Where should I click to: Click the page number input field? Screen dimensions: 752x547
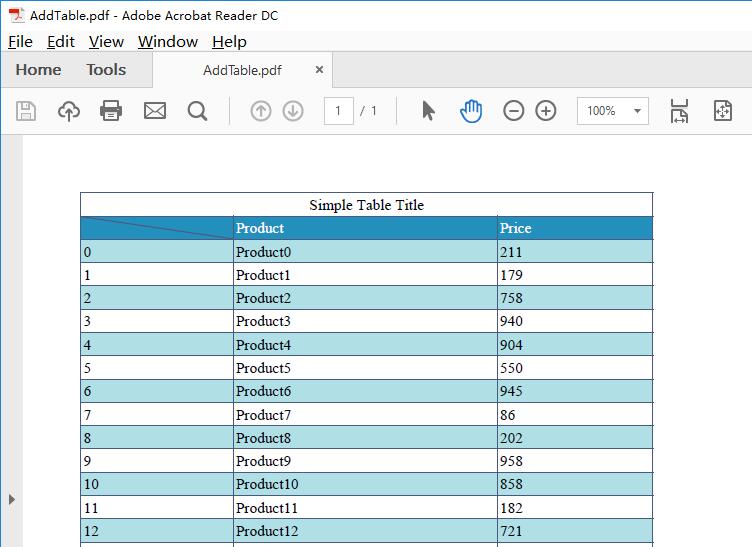click(x=338, y=111)
